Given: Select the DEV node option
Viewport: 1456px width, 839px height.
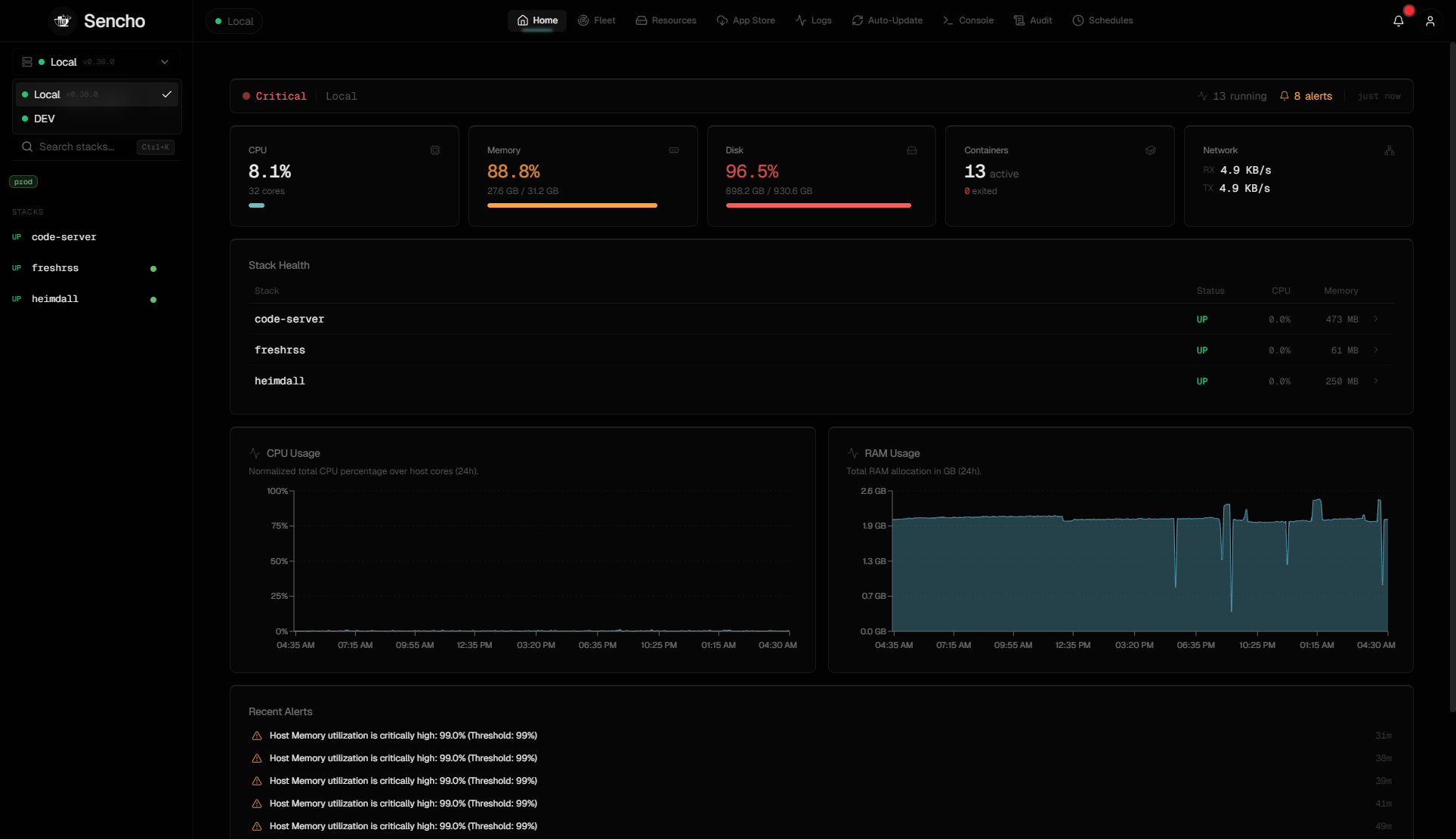Looking at the screenshot, I should point(97,119).
